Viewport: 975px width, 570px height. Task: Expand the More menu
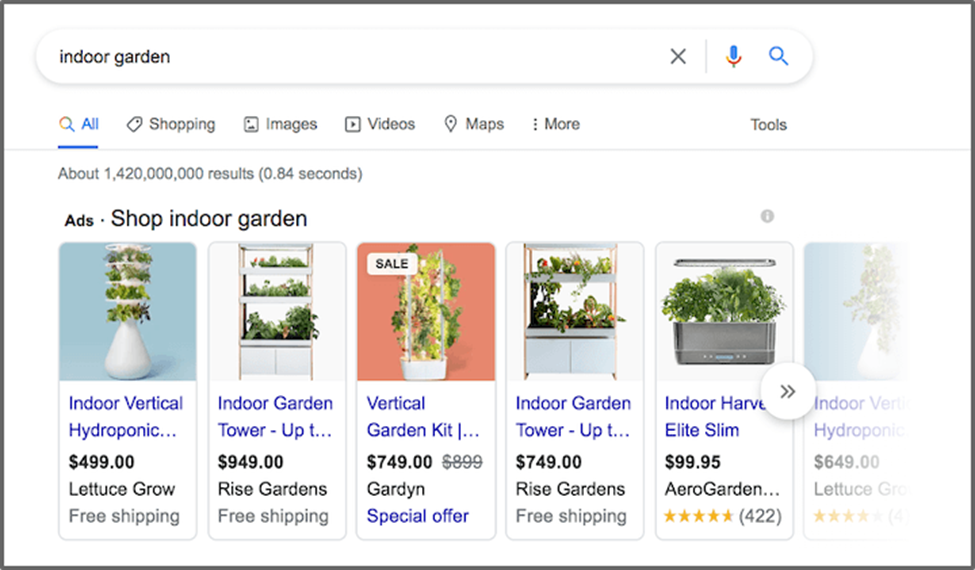pos(555,125)
